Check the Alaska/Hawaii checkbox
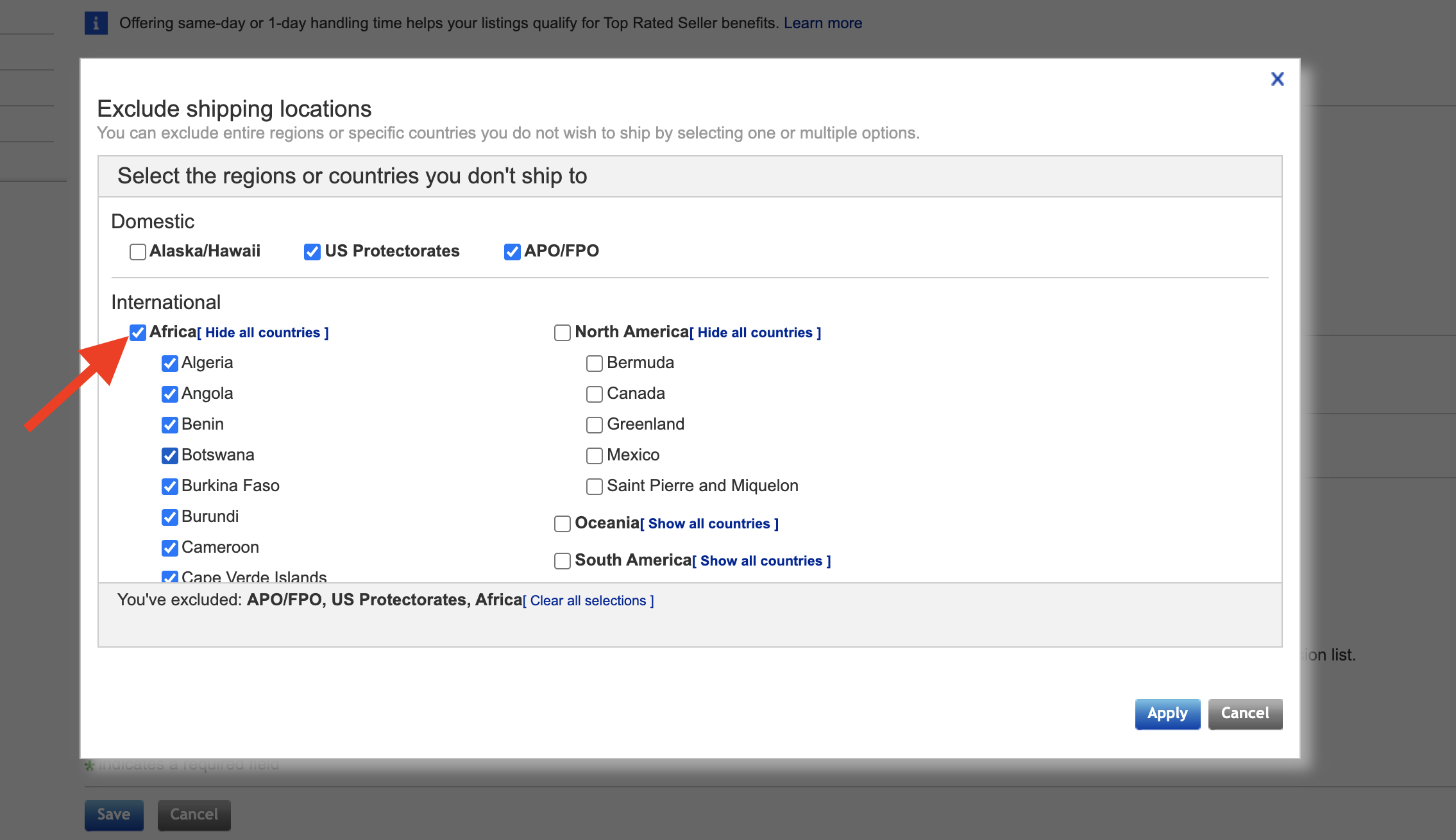 (137, 251)
